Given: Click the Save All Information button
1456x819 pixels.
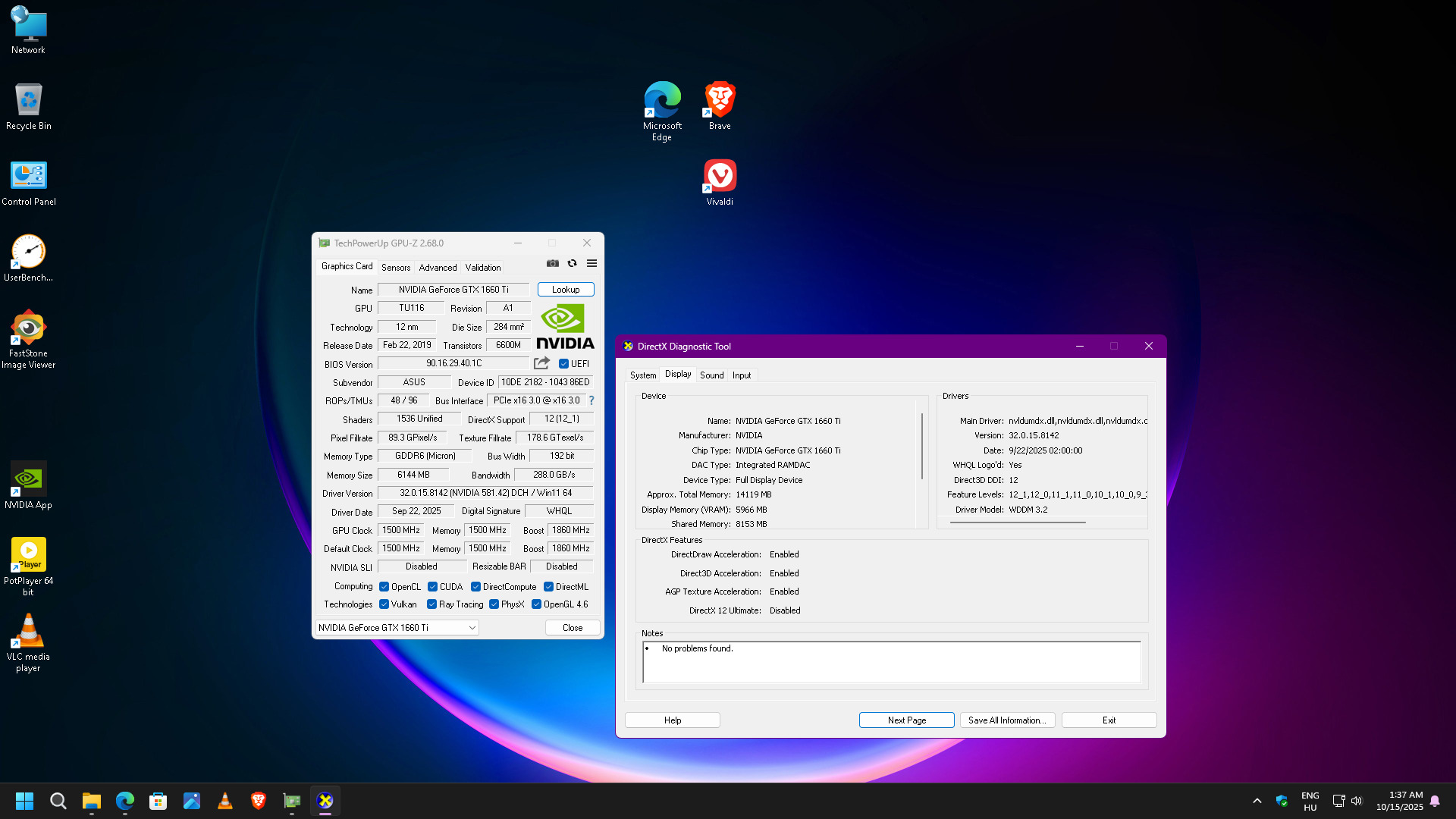Looking at the screenshot, I should [1007, 720].
